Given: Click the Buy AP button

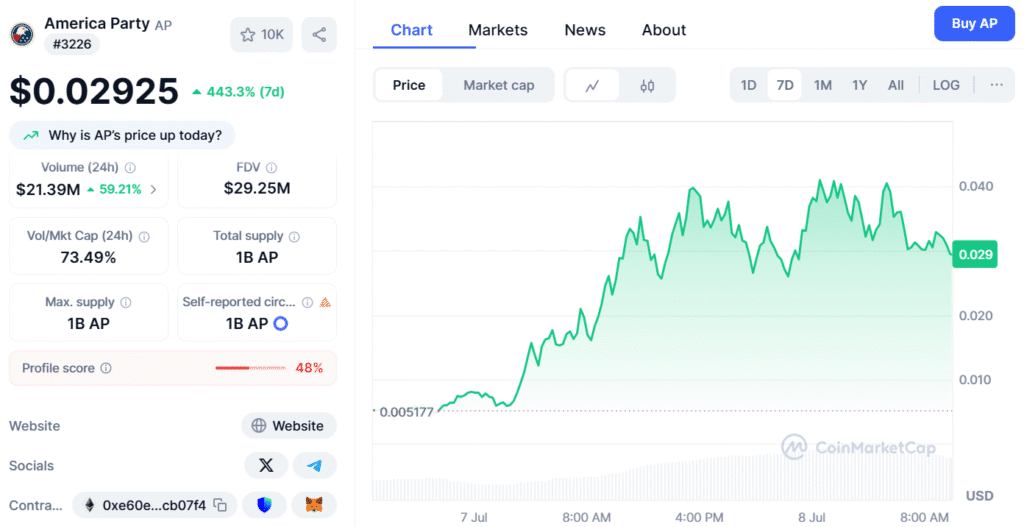Looking at the screenshot, I should pos(974,24).
